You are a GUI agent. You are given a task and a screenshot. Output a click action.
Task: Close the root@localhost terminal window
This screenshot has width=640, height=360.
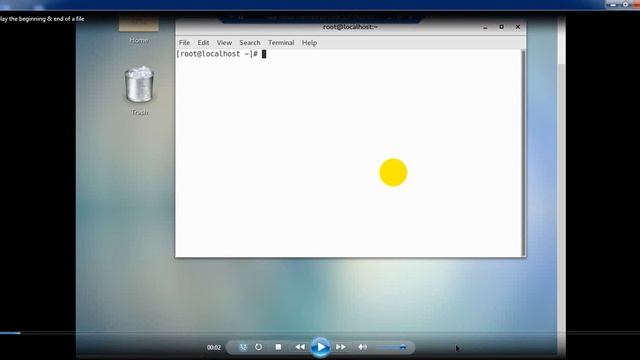tap(518, 27)
